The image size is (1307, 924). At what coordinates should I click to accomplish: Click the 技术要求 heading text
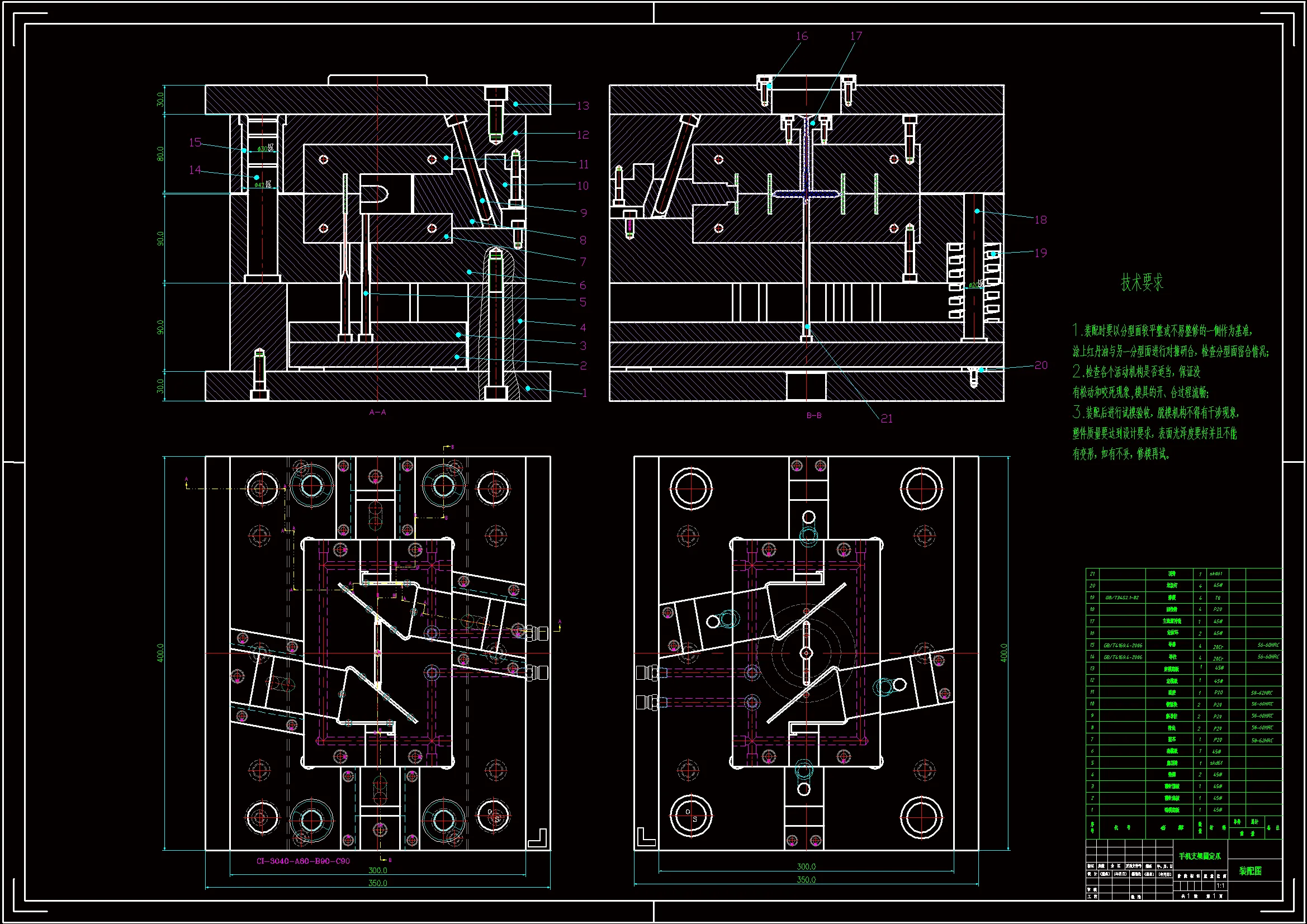1142,282
